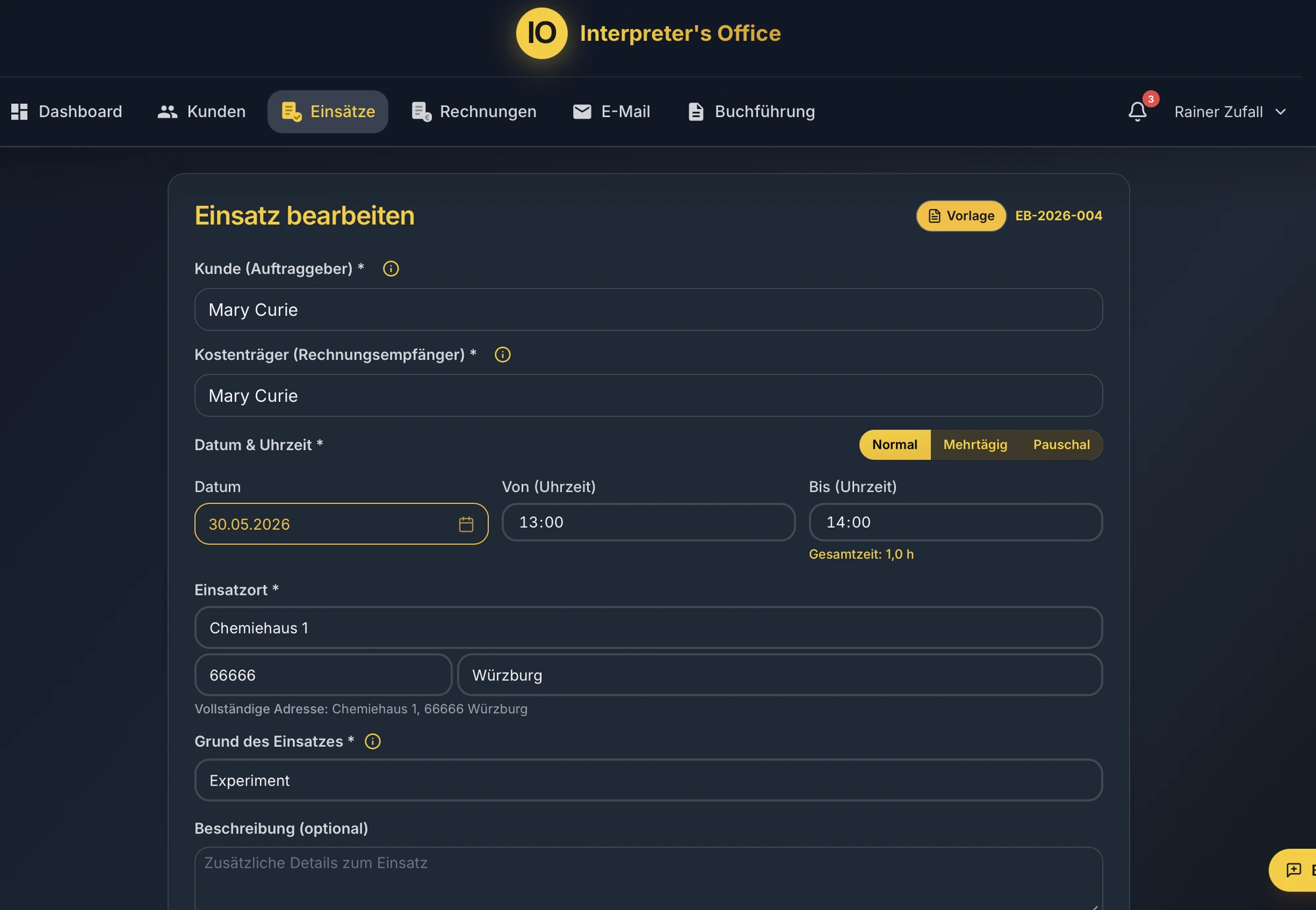
Task: Click the Vollständige Adresse line
Action: click(x=361, y=709)
